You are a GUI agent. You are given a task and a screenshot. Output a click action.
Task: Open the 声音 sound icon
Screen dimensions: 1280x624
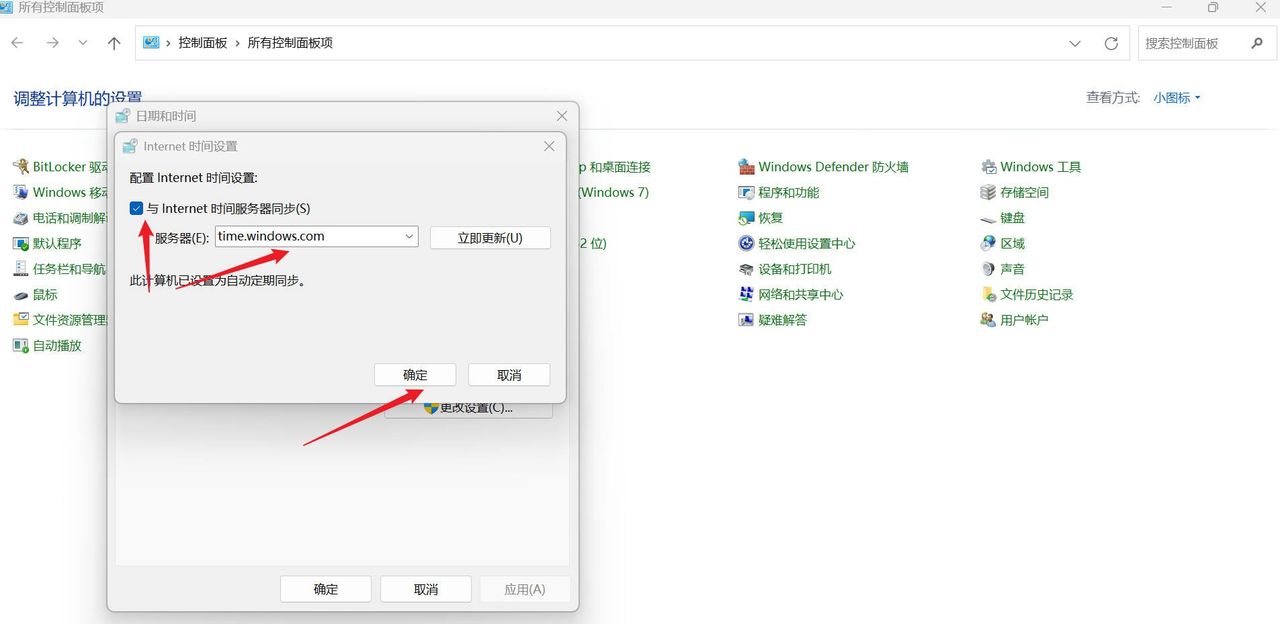tap(989, 269)
